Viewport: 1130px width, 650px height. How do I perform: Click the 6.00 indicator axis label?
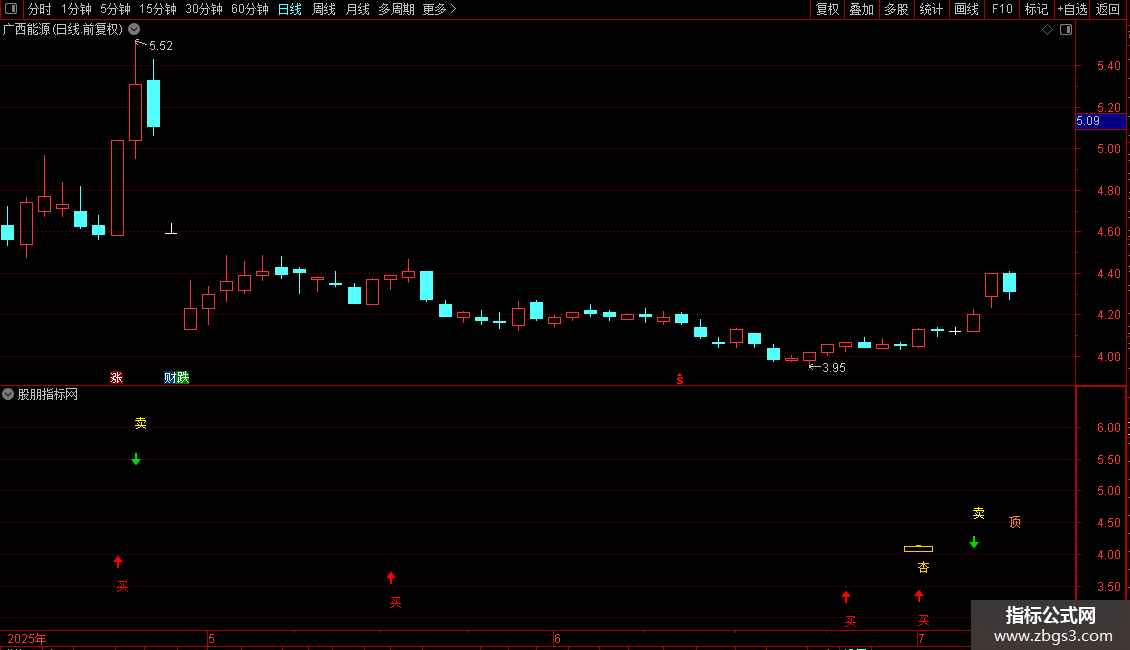point(1108,427)
